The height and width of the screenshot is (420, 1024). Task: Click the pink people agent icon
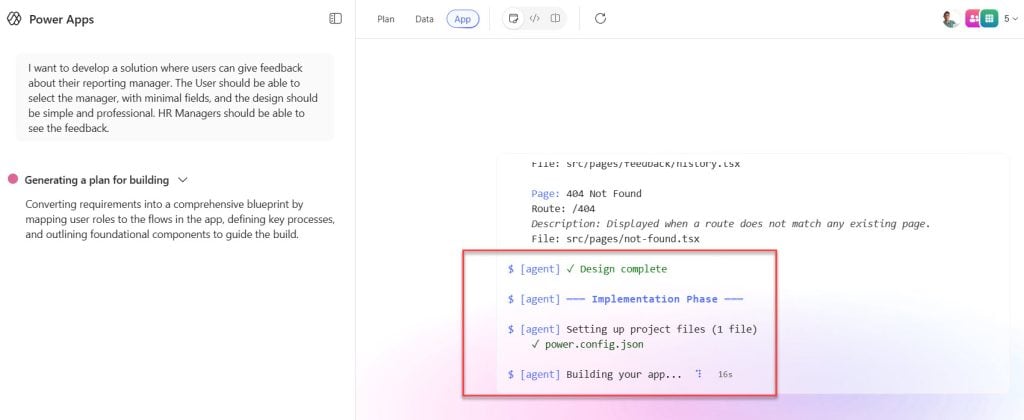[973, 19]
